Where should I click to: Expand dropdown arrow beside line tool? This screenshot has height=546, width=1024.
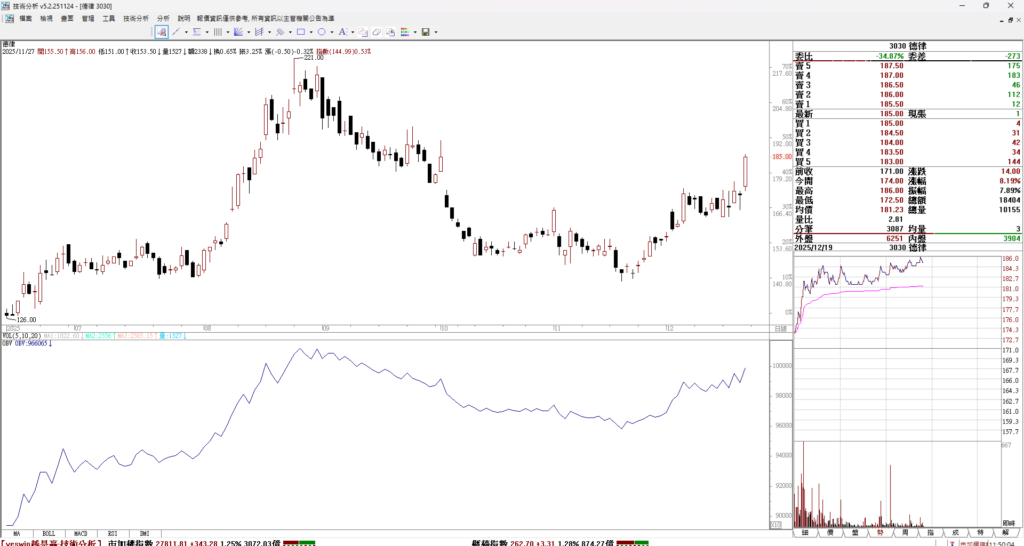click(186, 32)
